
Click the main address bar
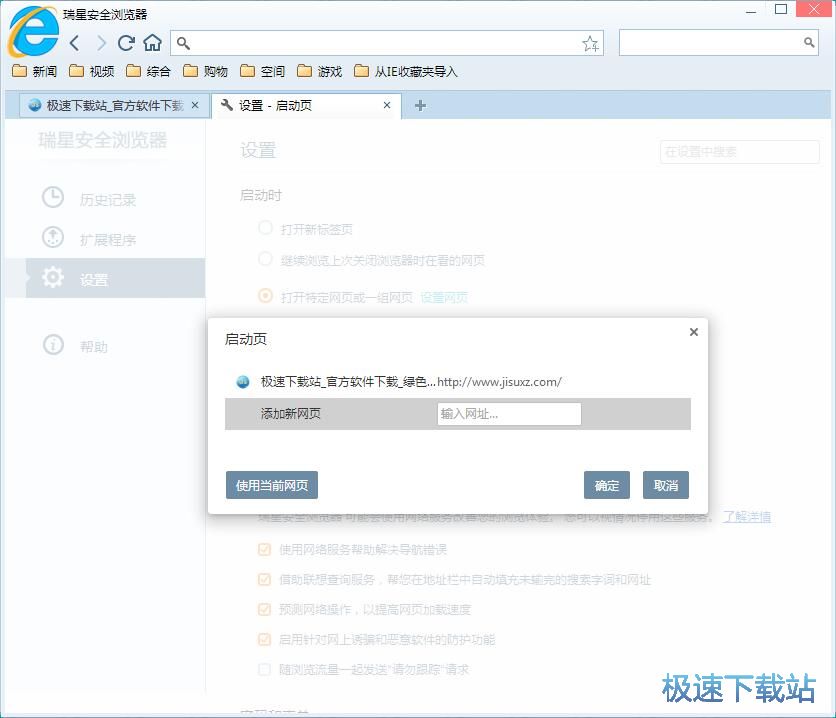coord(387,43)
